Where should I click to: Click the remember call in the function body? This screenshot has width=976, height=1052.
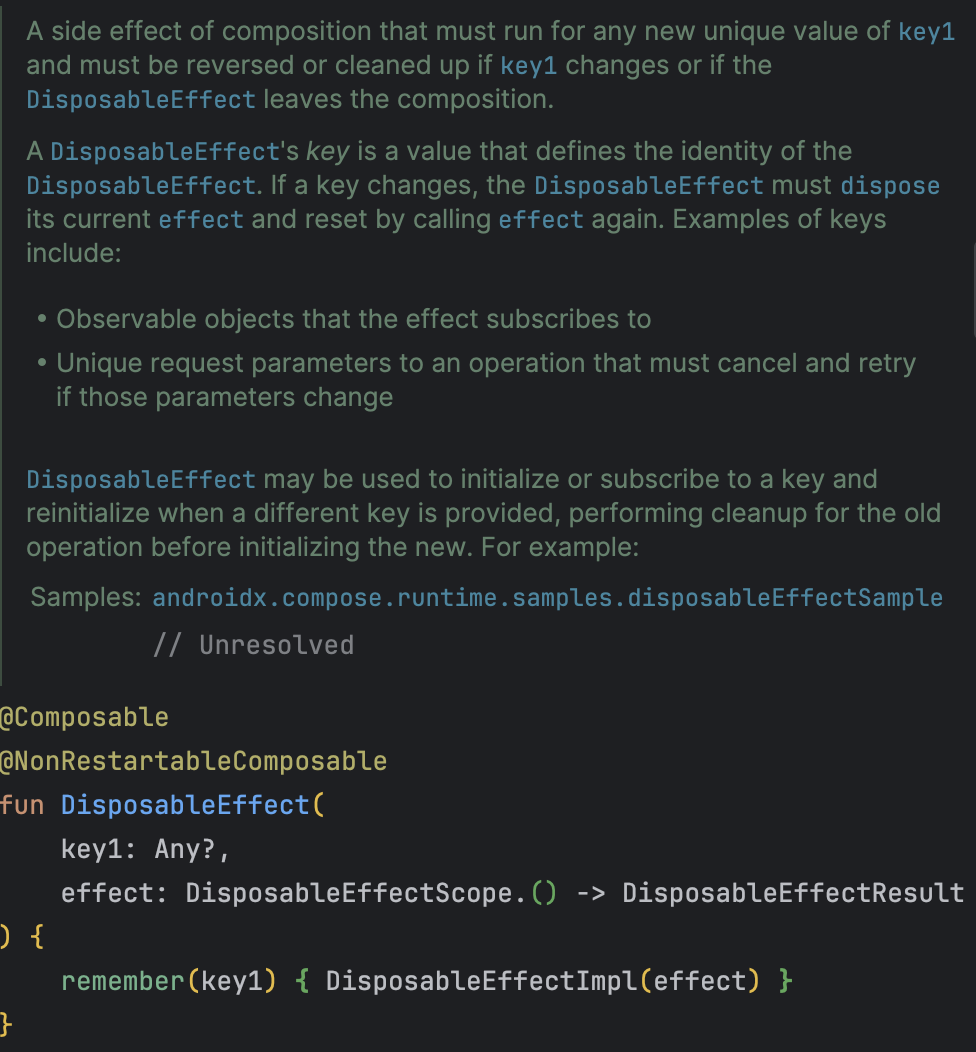[x=123, y=982]
